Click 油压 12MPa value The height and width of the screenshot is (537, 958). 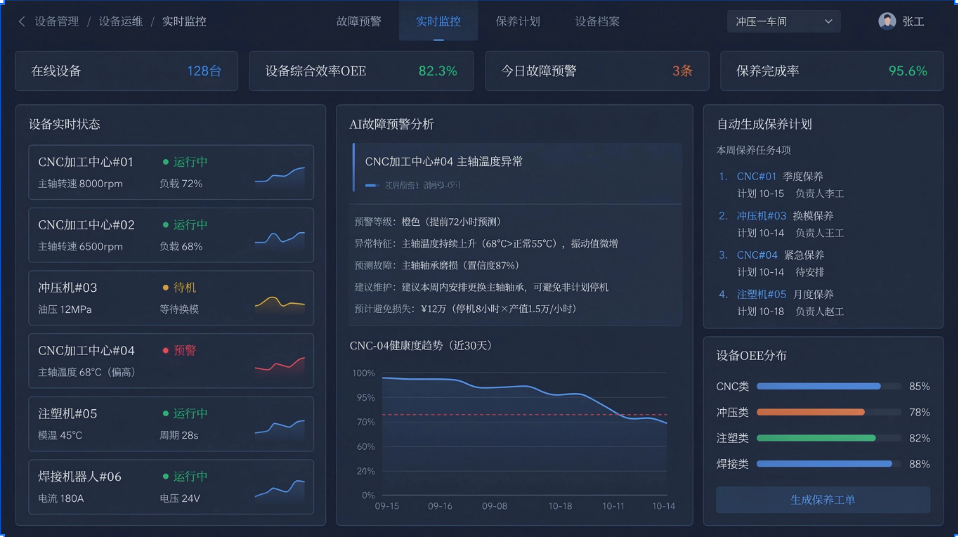click(x=65, y=310)
